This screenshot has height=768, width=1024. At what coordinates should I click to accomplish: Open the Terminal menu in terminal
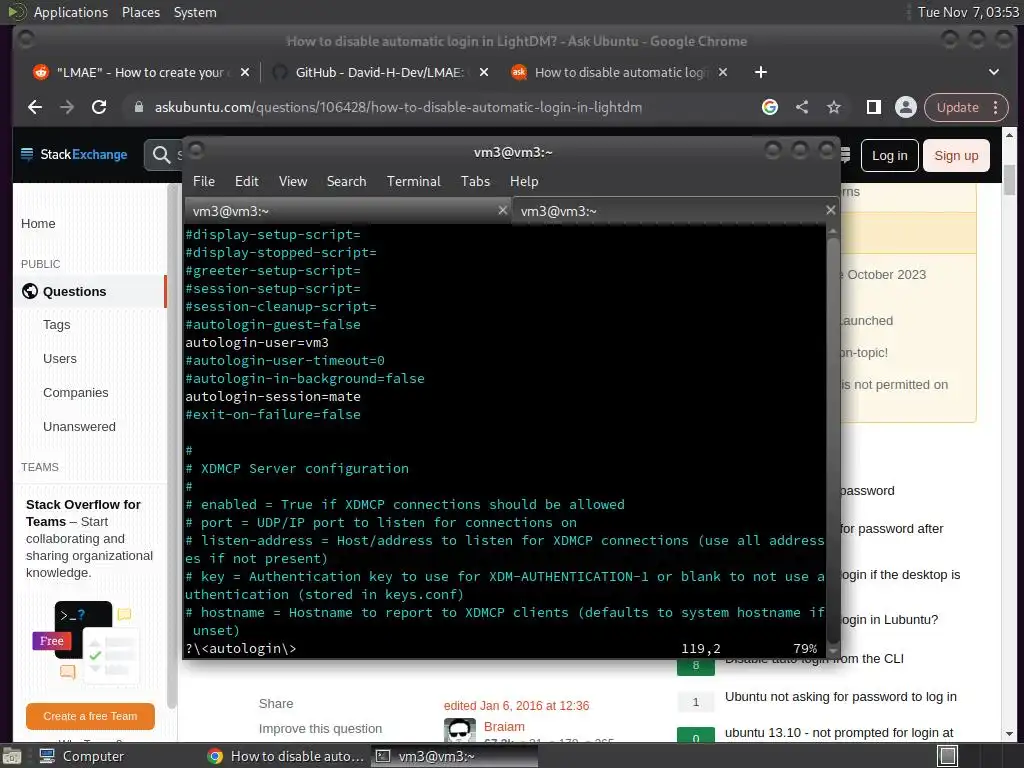click(x=414, y=182)
